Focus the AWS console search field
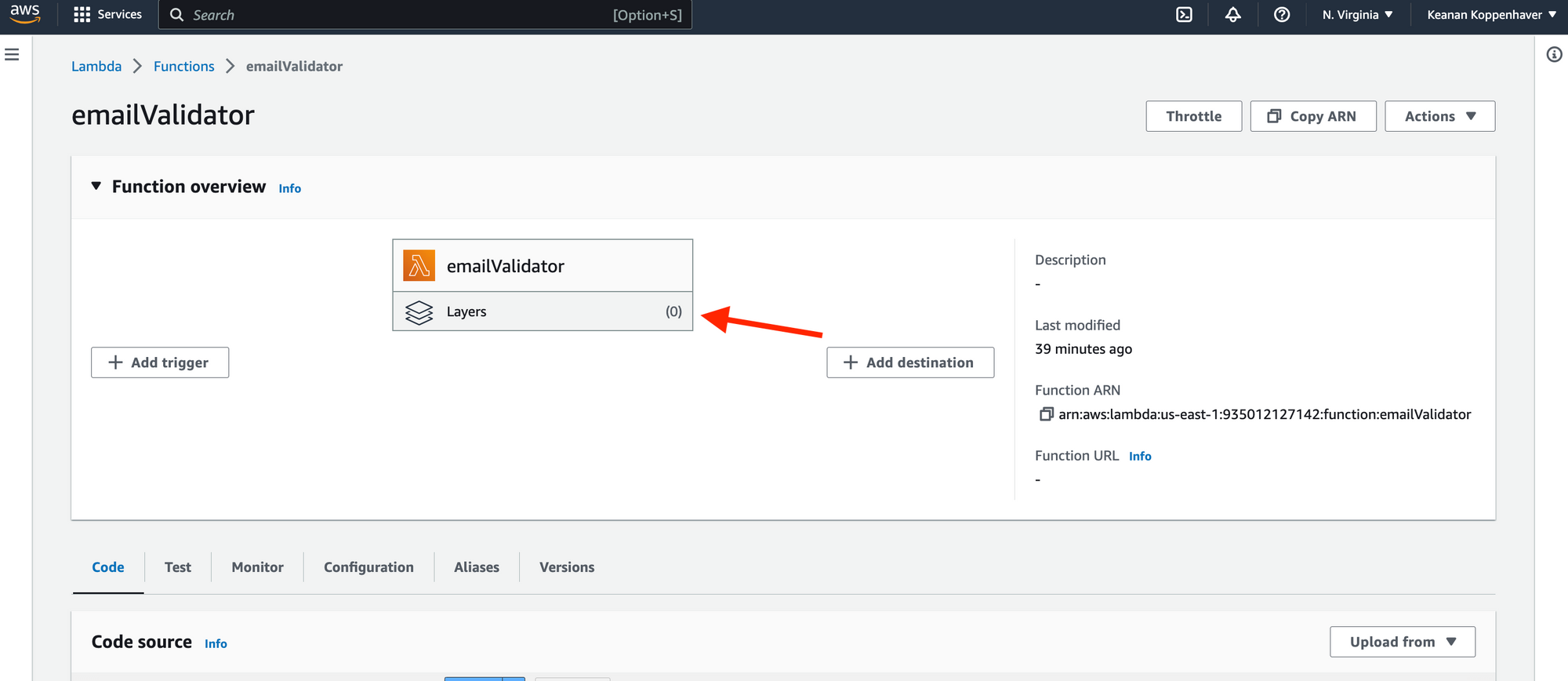 (425, 15)
